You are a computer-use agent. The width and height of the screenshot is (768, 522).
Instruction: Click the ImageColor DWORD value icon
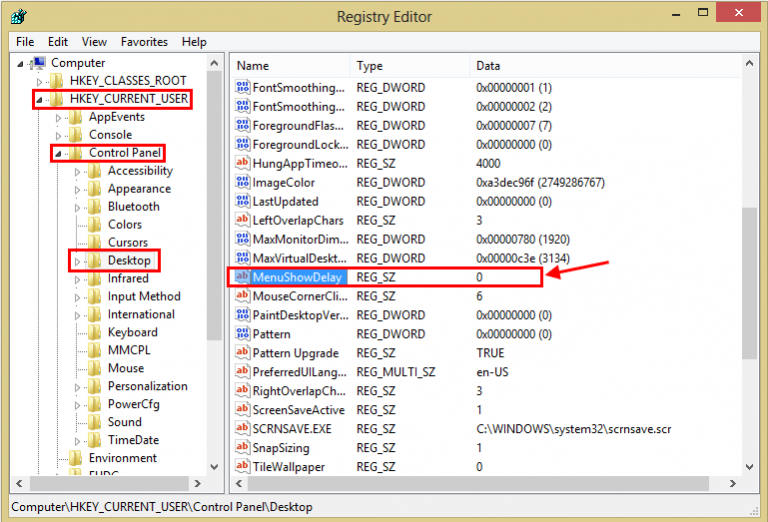(x=242, y=183)
